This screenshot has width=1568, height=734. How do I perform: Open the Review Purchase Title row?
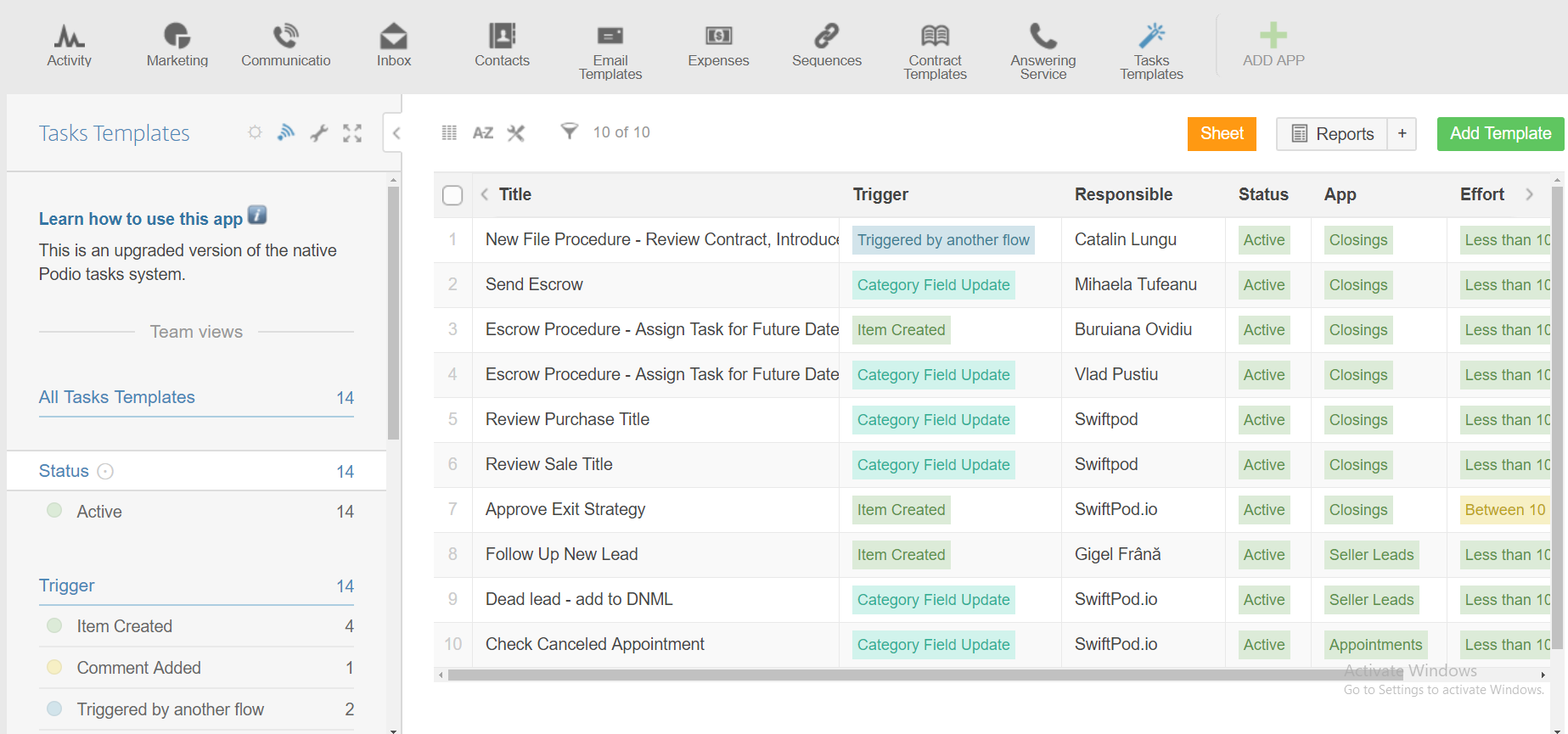click(x=567, y=419)
